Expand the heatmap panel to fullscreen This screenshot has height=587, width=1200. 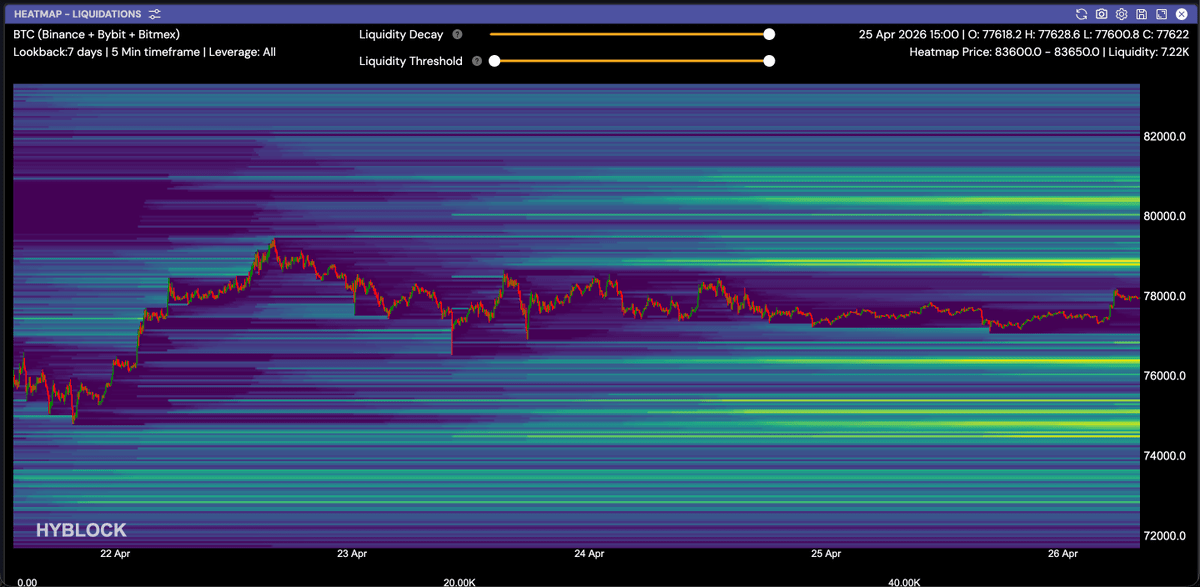(x=1162, y=14)
